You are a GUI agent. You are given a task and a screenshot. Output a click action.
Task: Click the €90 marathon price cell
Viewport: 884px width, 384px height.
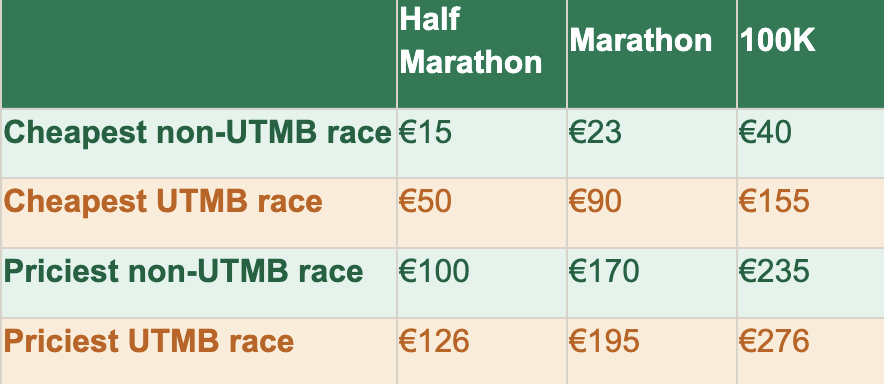click(652, 213)
